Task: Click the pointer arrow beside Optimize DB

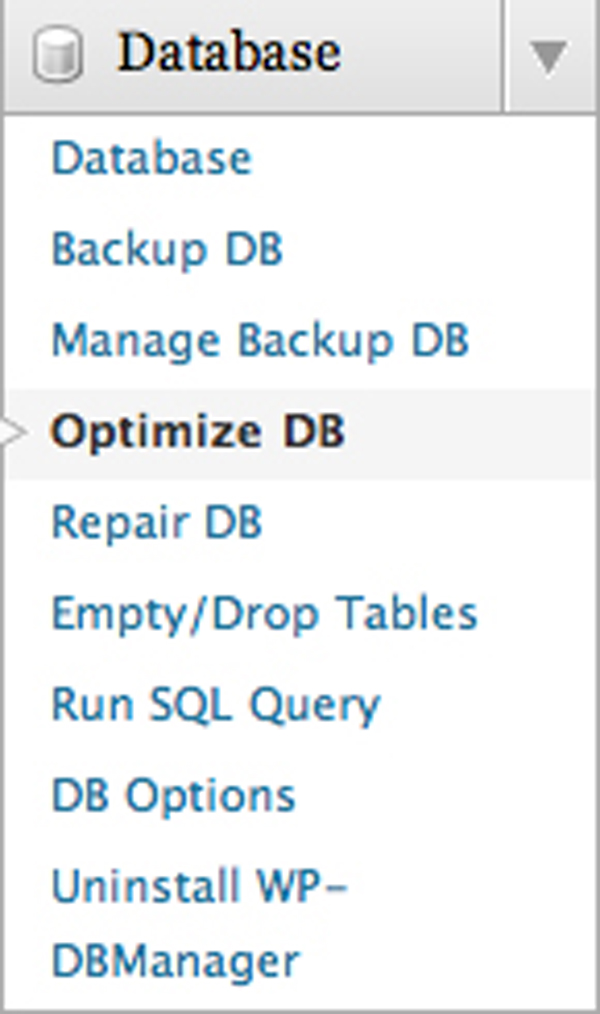Action: [12, 433]
